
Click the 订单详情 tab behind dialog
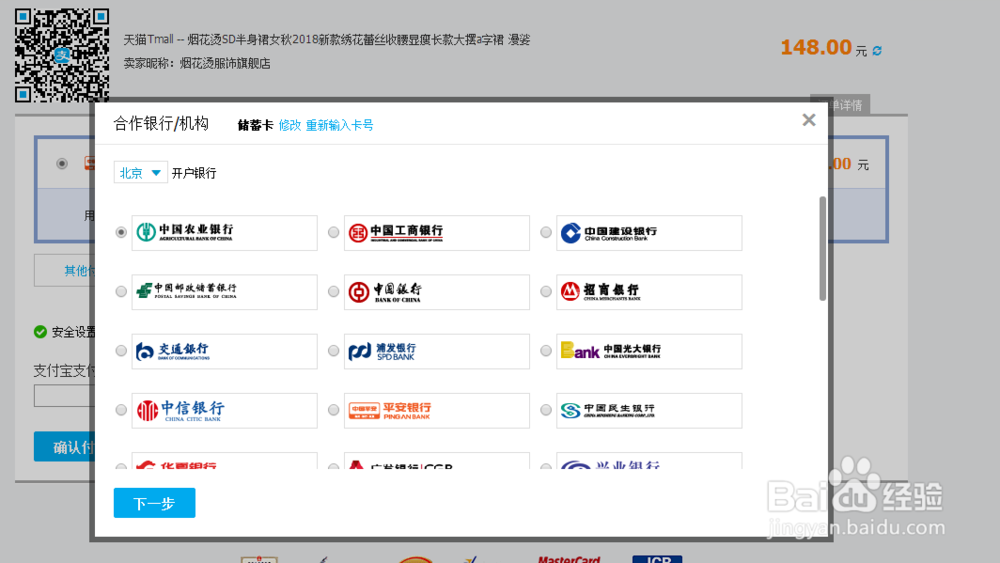click(849, 105)
